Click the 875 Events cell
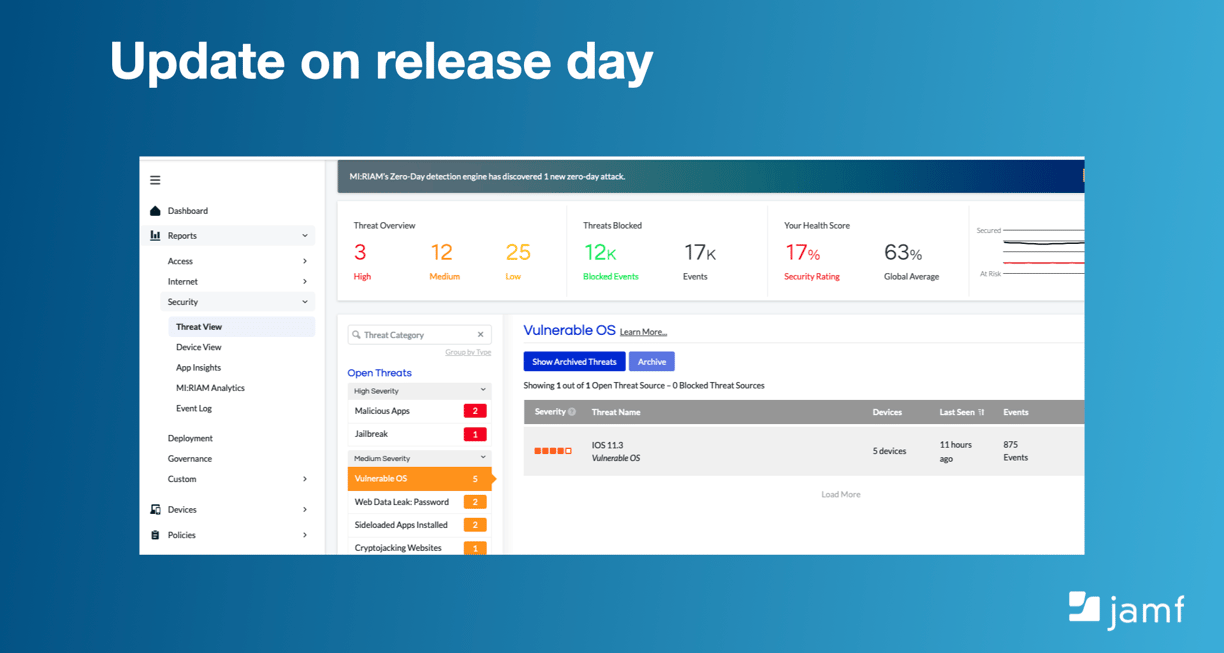 tap(1016, 451)
